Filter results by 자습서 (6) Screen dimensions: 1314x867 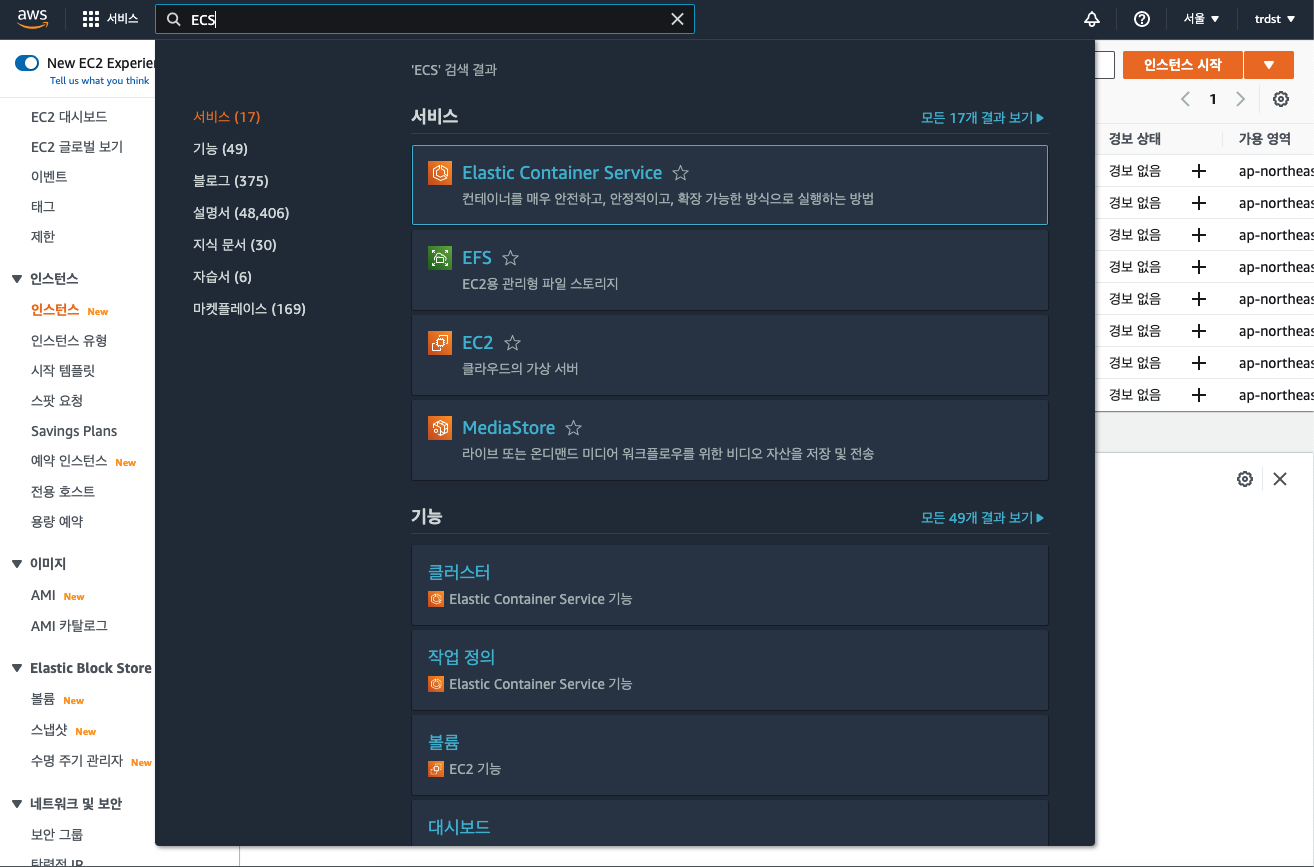[x=222, y=277]
